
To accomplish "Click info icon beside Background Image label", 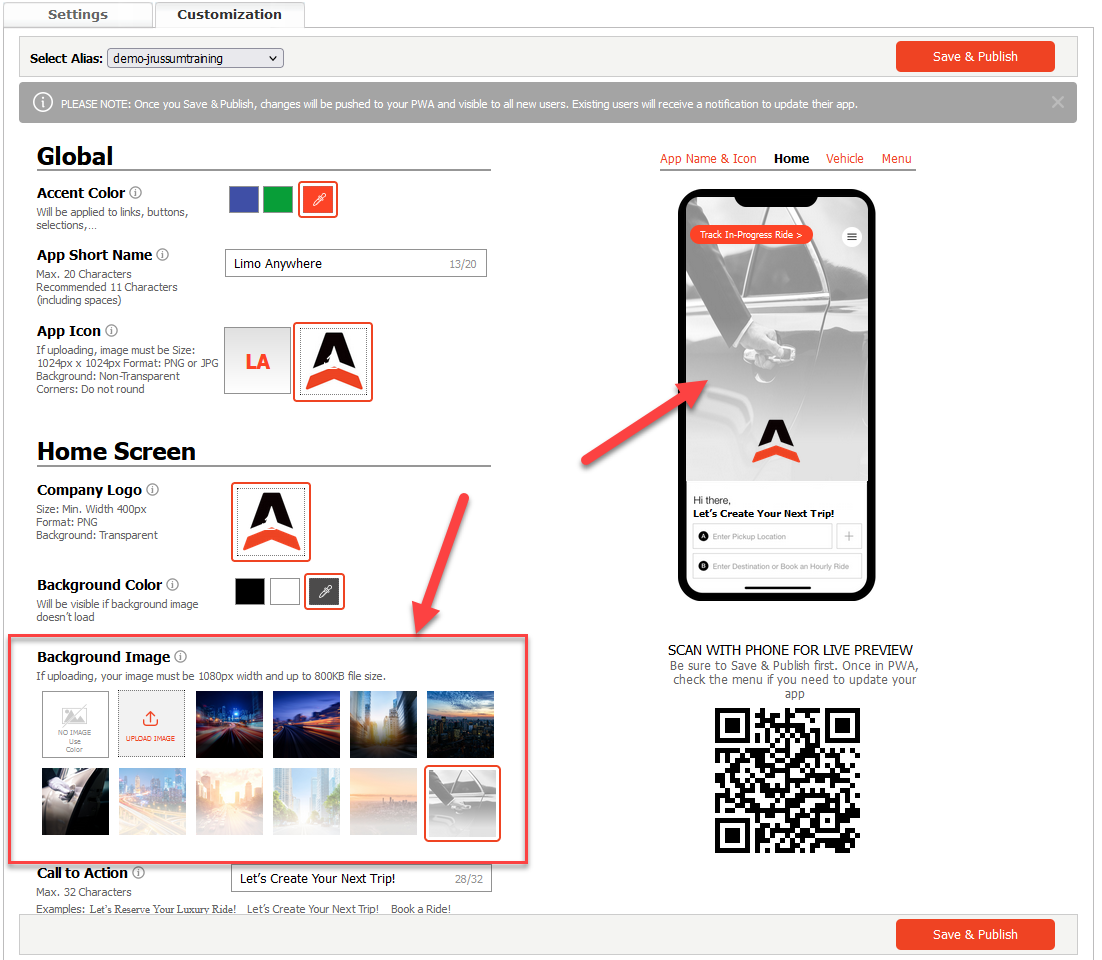I will click(181, 657).
